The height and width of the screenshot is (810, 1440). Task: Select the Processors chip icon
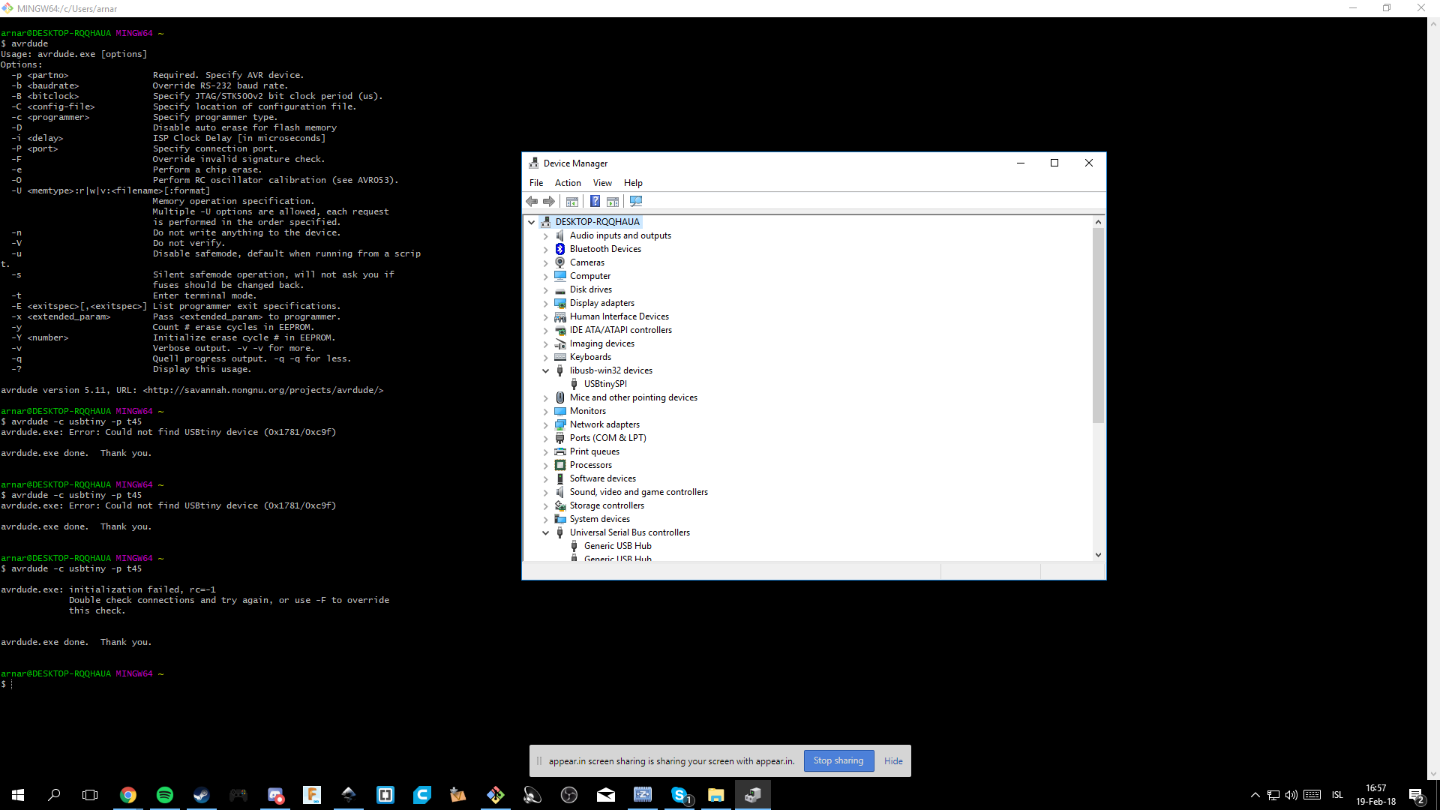(x=560, y=465)
